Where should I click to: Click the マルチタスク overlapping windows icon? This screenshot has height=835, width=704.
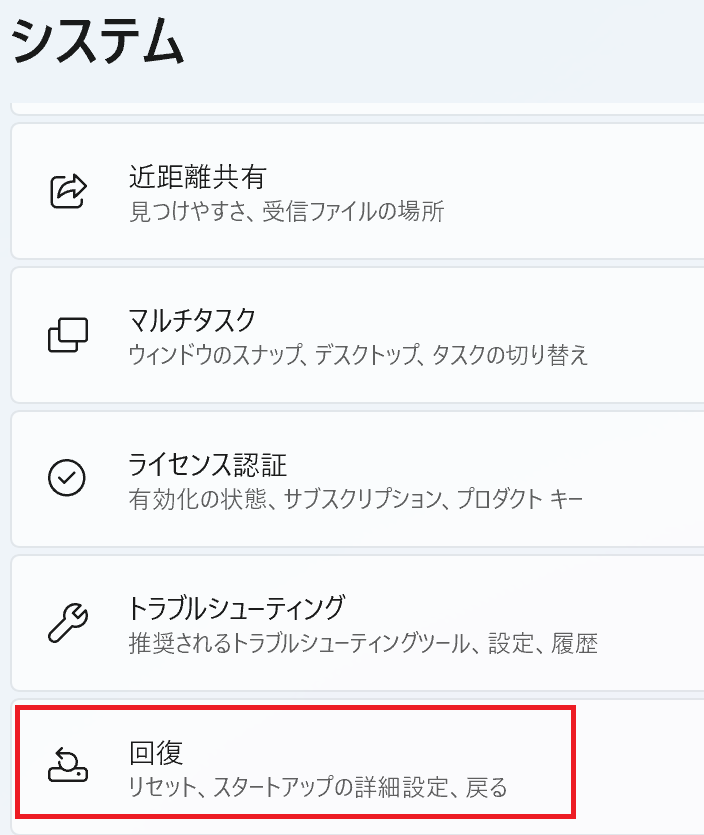pyautogui.click(x=68, y=334)
